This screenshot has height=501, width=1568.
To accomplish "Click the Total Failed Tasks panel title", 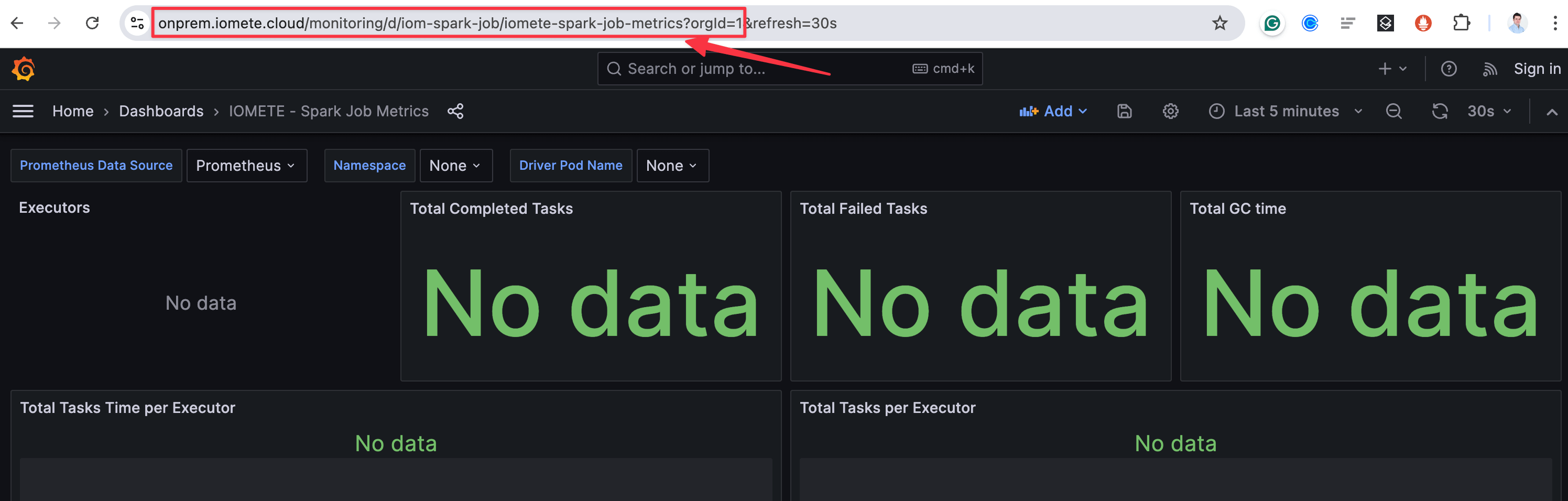I will coord(863,209).
